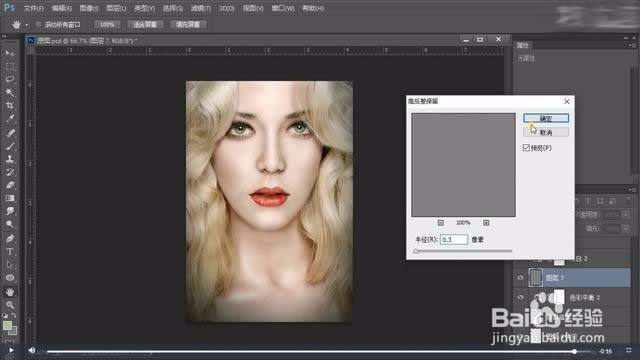Click the 属性 Properties panel tab
Viewport: 640px width, 360px height.
click(x=523, y=45)
